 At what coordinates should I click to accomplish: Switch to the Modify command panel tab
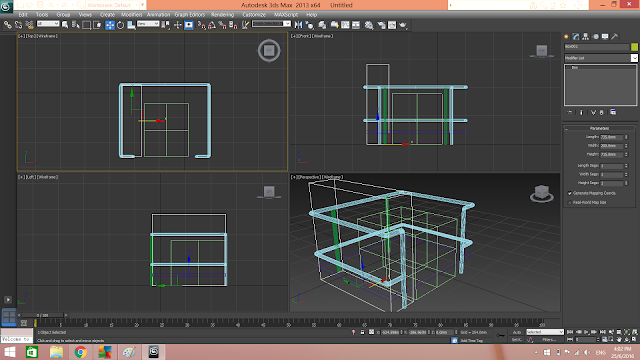click(x=576, y=37)
